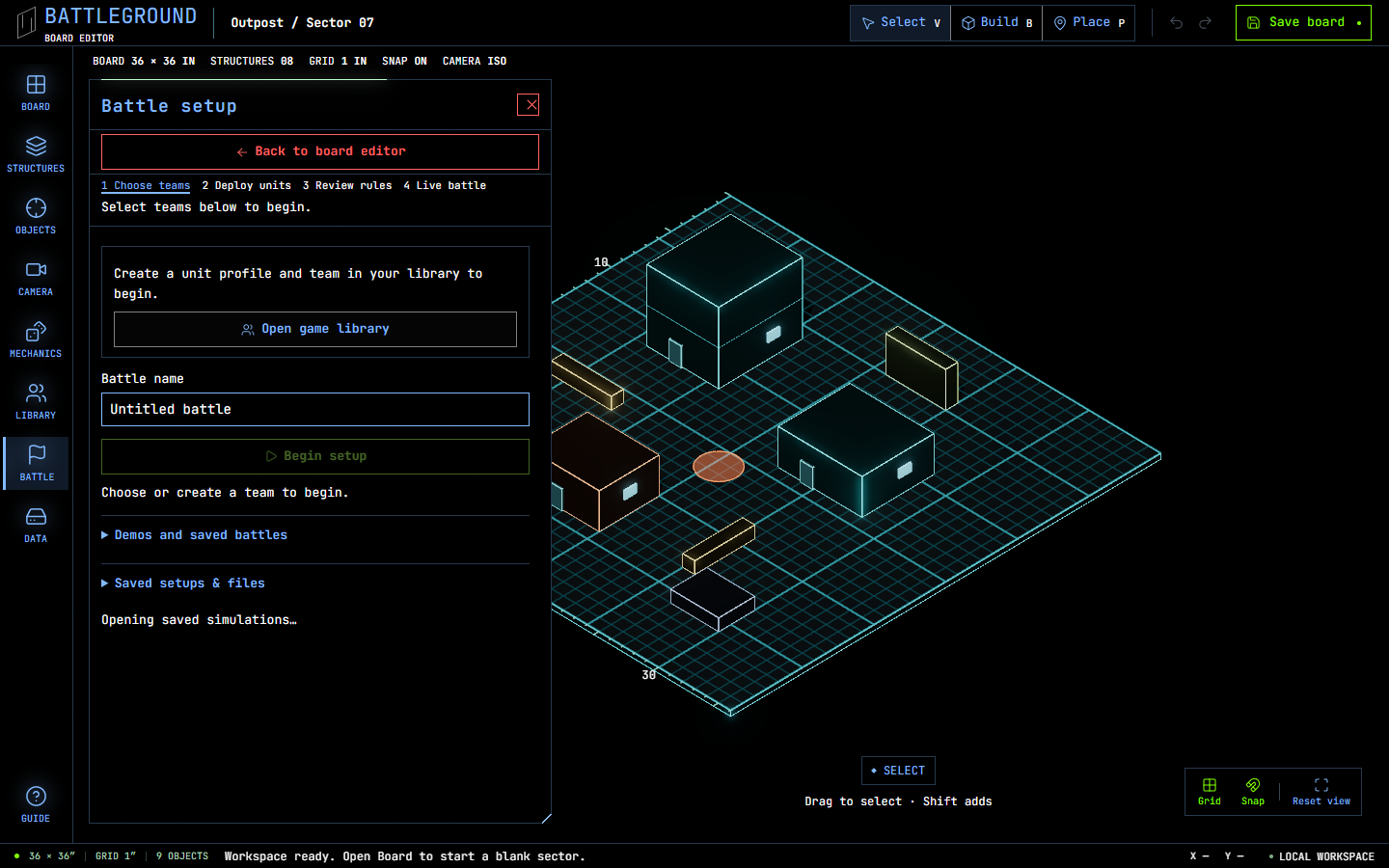Click Open game library button
This screenshot has height=868, width=1389.
315,329
